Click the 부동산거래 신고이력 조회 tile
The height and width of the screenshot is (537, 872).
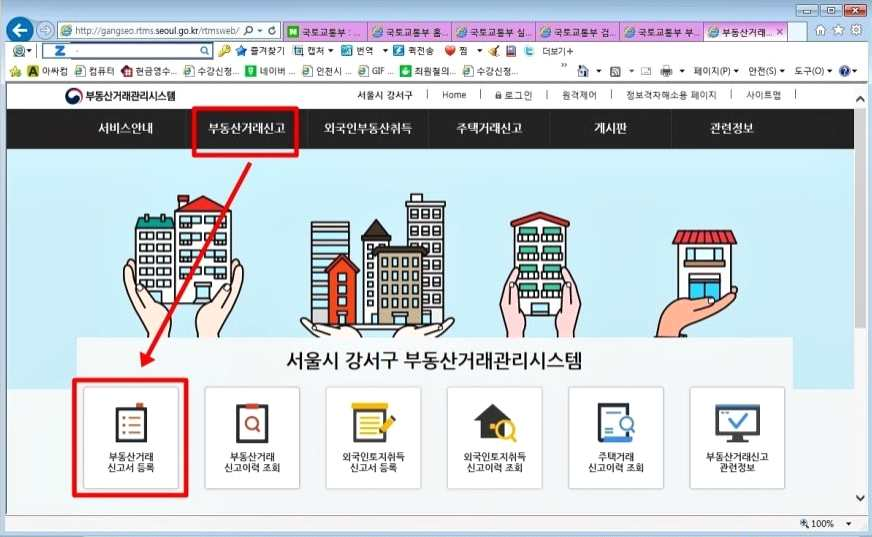click(x=252, y=437)
